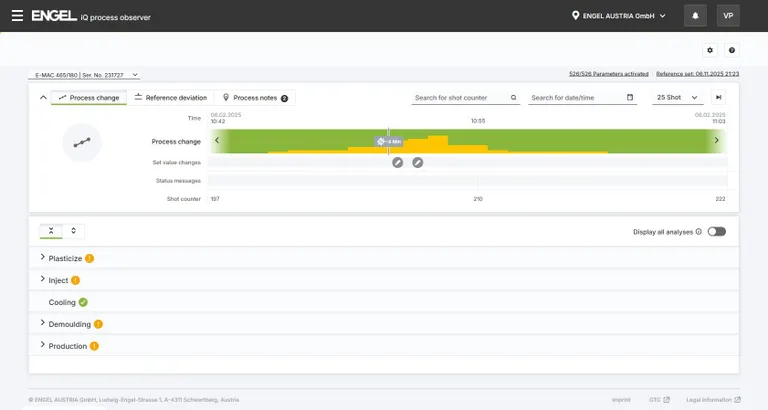Open the second set value change pencil marker
This screenshot has height=410, width=768.
point(418,163)
